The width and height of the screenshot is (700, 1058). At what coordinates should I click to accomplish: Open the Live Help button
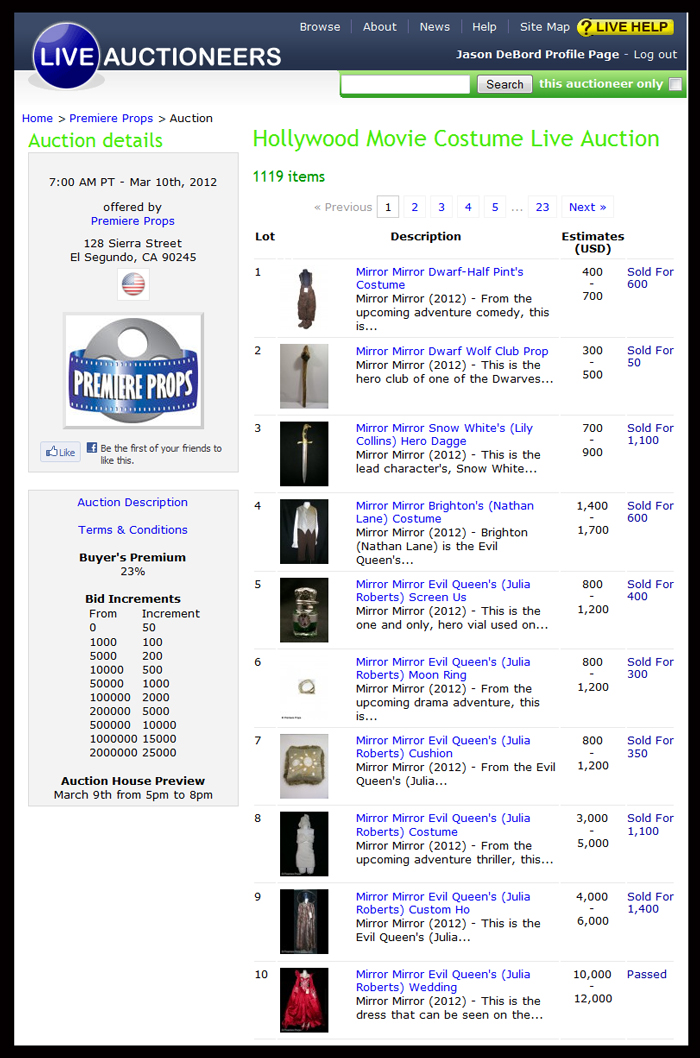point(625,27)
